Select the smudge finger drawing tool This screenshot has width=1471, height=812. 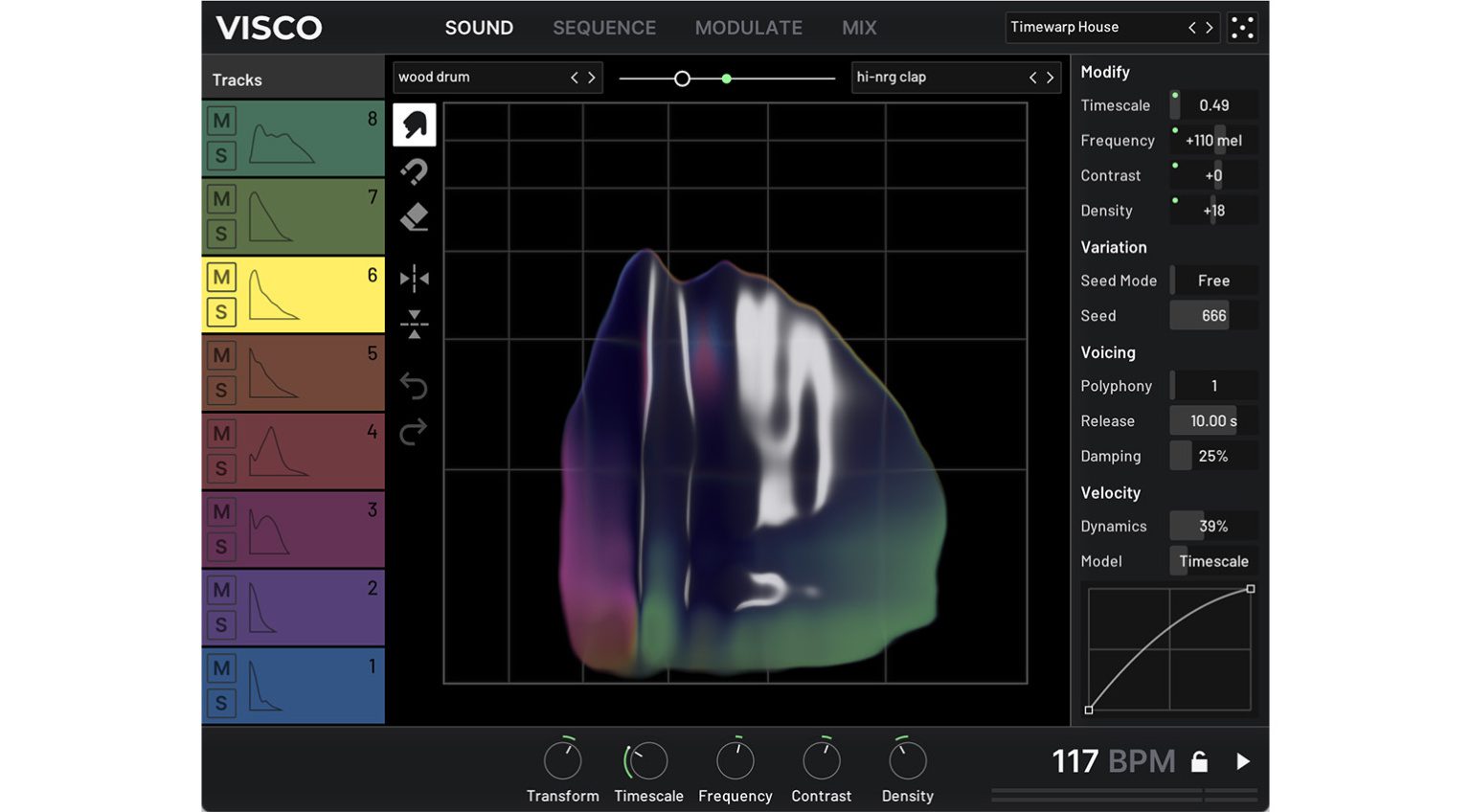pos(414,124)
